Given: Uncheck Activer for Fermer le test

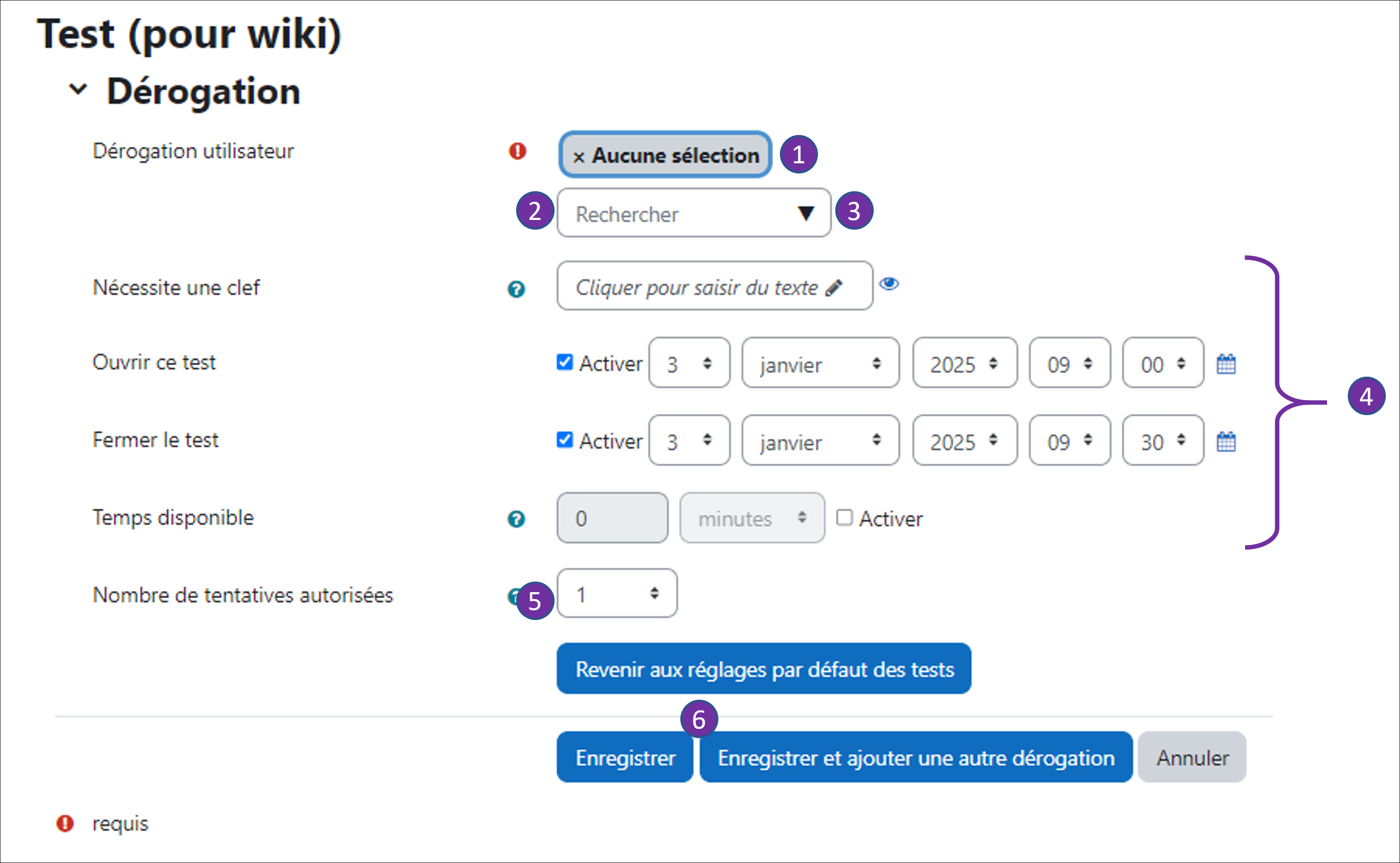Looking at the screenshot, I should pyautogui.click(x=564, y=439).
